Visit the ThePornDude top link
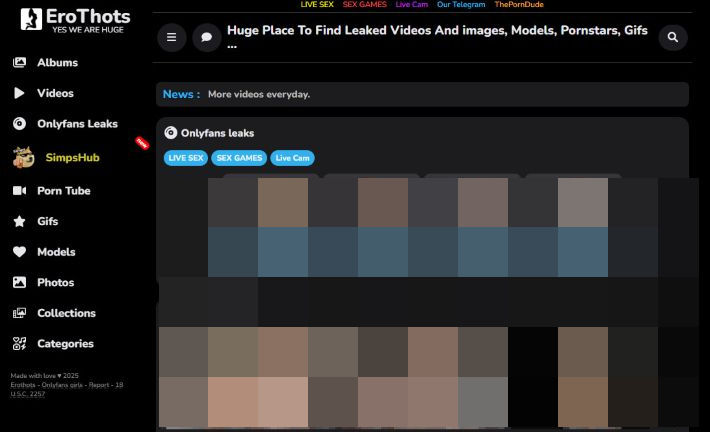710x432 pixels. [519, 5]
